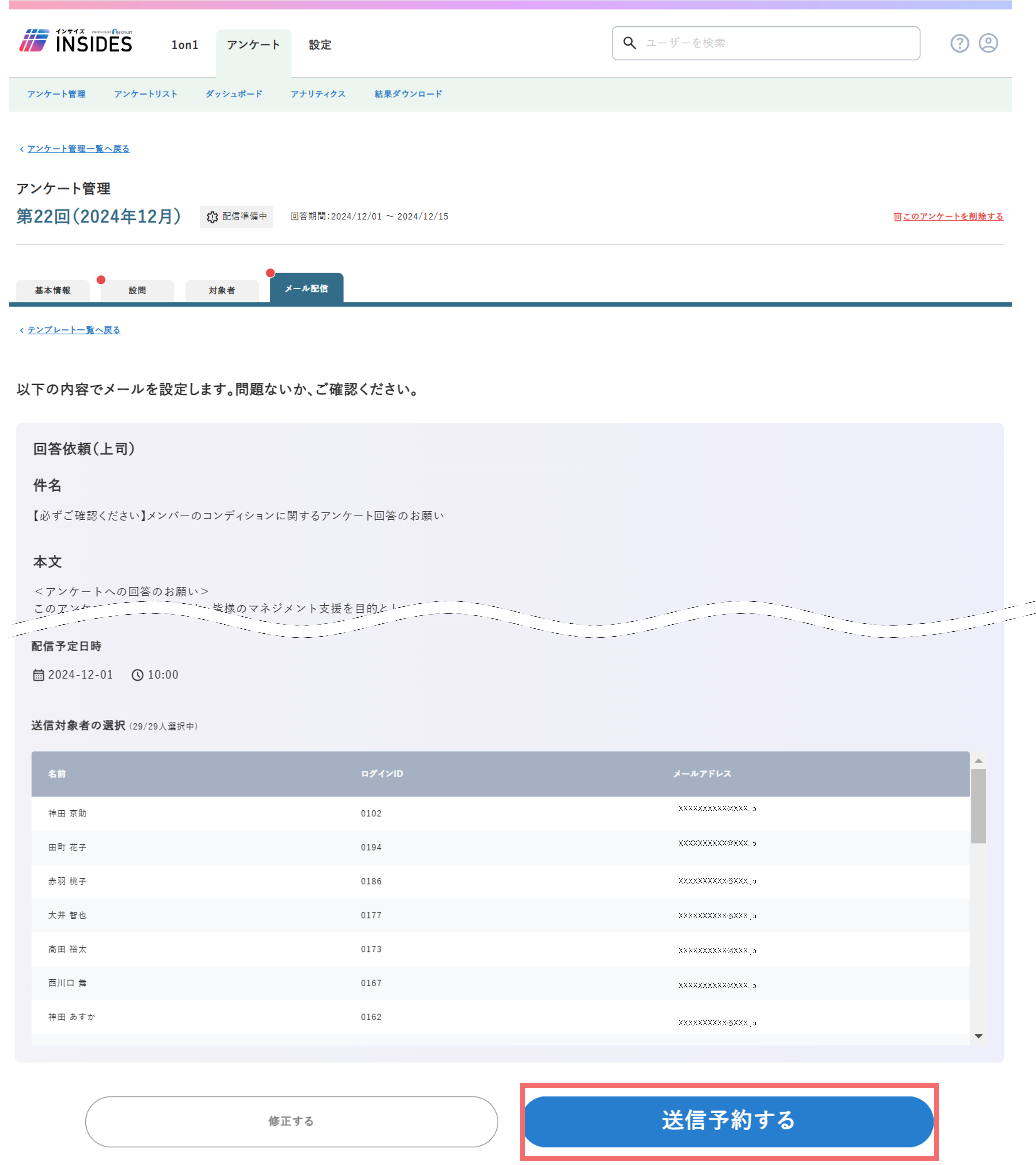Click the search magnifier icon
Viewport: 1036px width, 1165px height.
[629, 43]
